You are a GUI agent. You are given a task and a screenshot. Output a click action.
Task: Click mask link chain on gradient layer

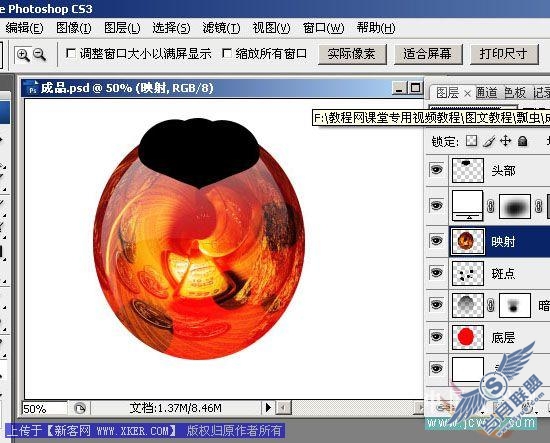(491, 206)
